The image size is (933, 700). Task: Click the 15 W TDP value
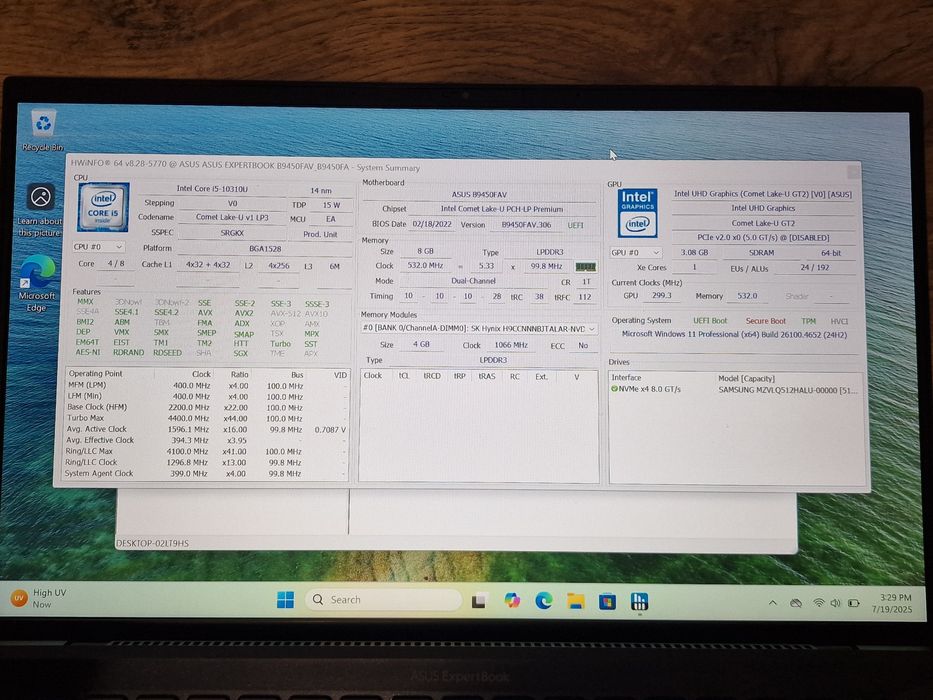tap(331, 205)
